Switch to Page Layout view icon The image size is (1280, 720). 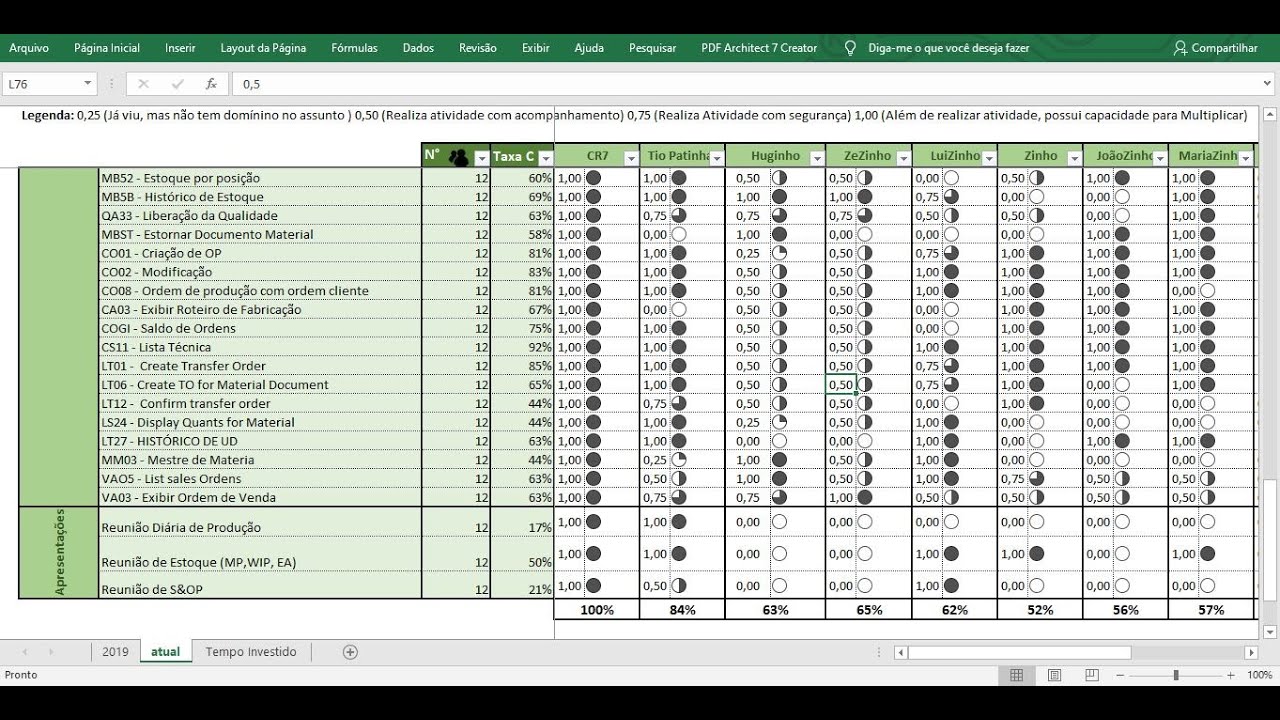click(1054, 675)
